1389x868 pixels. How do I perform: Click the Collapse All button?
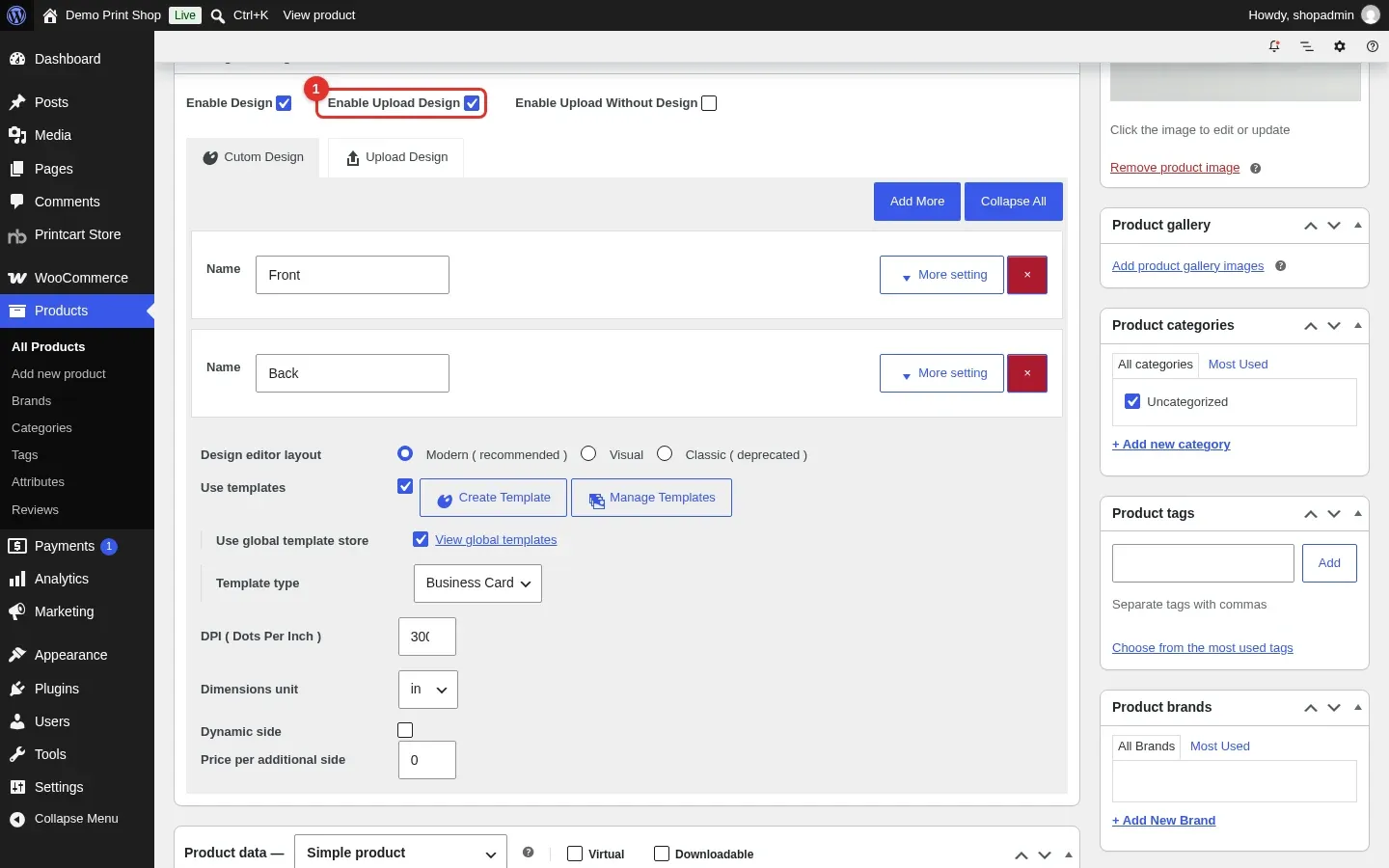tap(1014, 202)
